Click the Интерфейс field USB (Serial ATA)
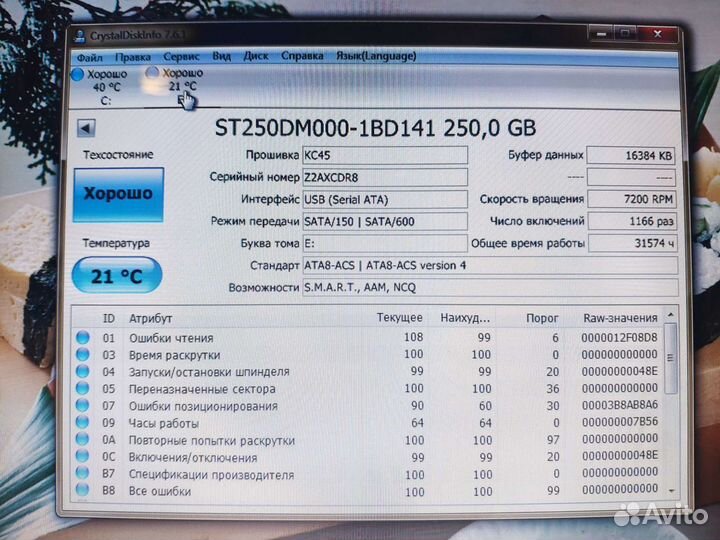This screenshot has height=540, width=720. pyautogui.click(x=385, y=199)
